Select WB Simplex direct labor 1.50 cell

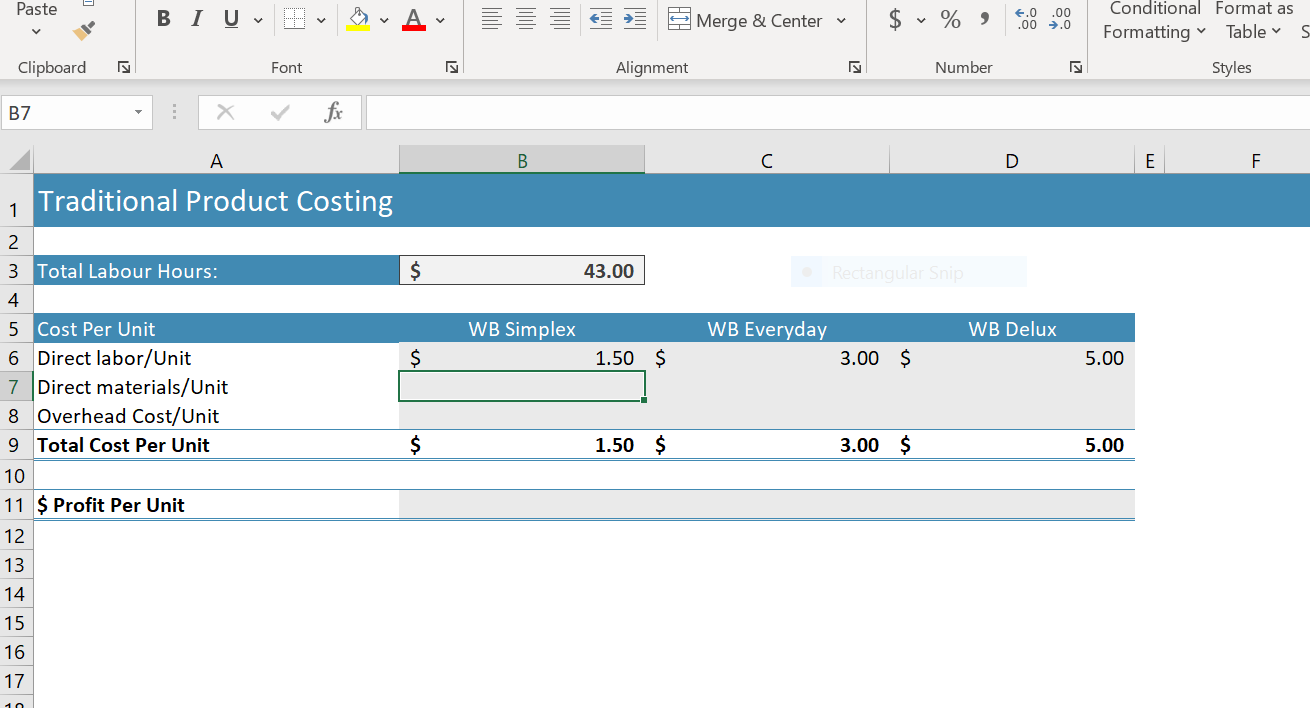pos(522,357)
